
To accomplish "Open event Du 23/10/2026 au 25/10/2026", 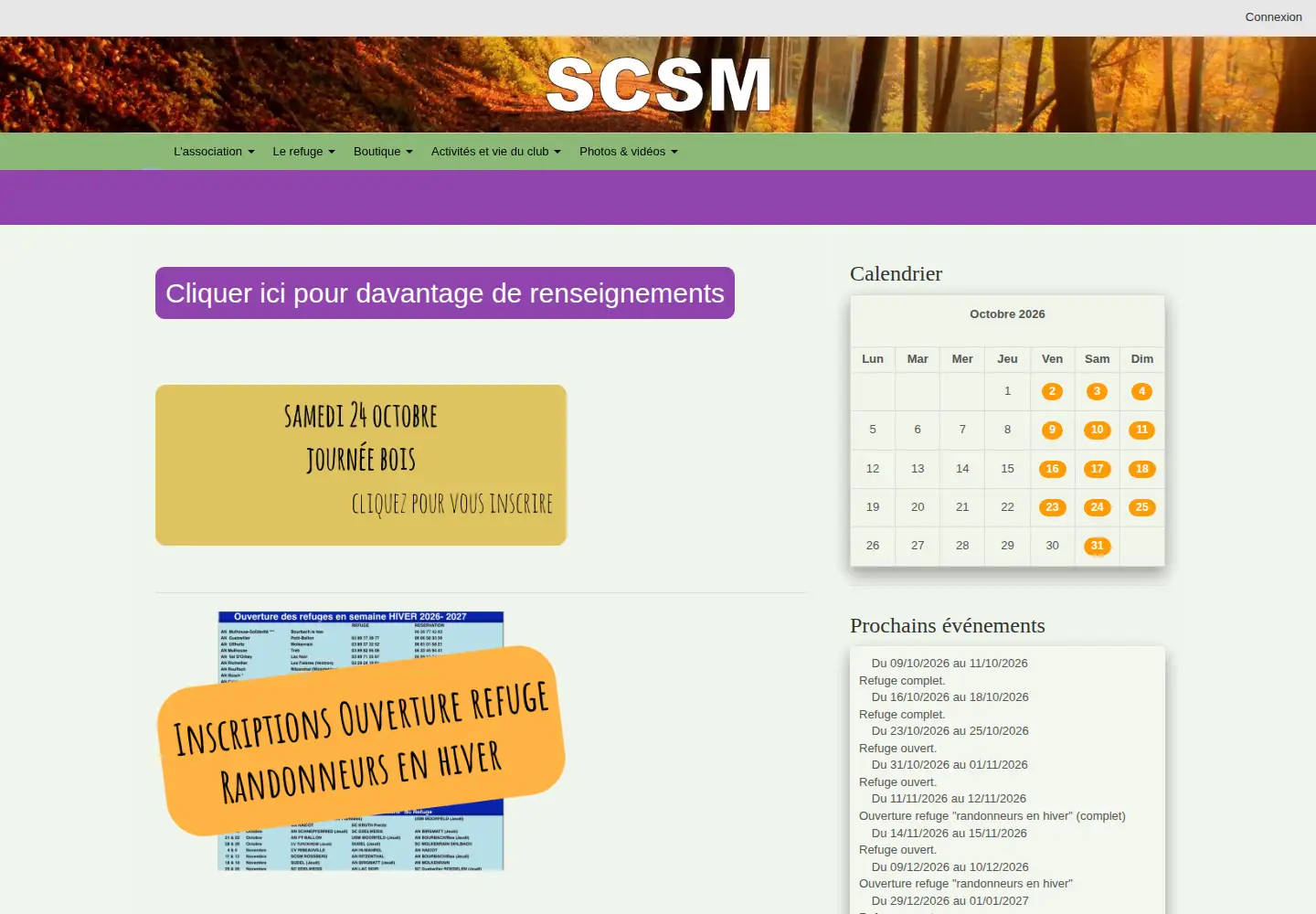I will 950,731.
